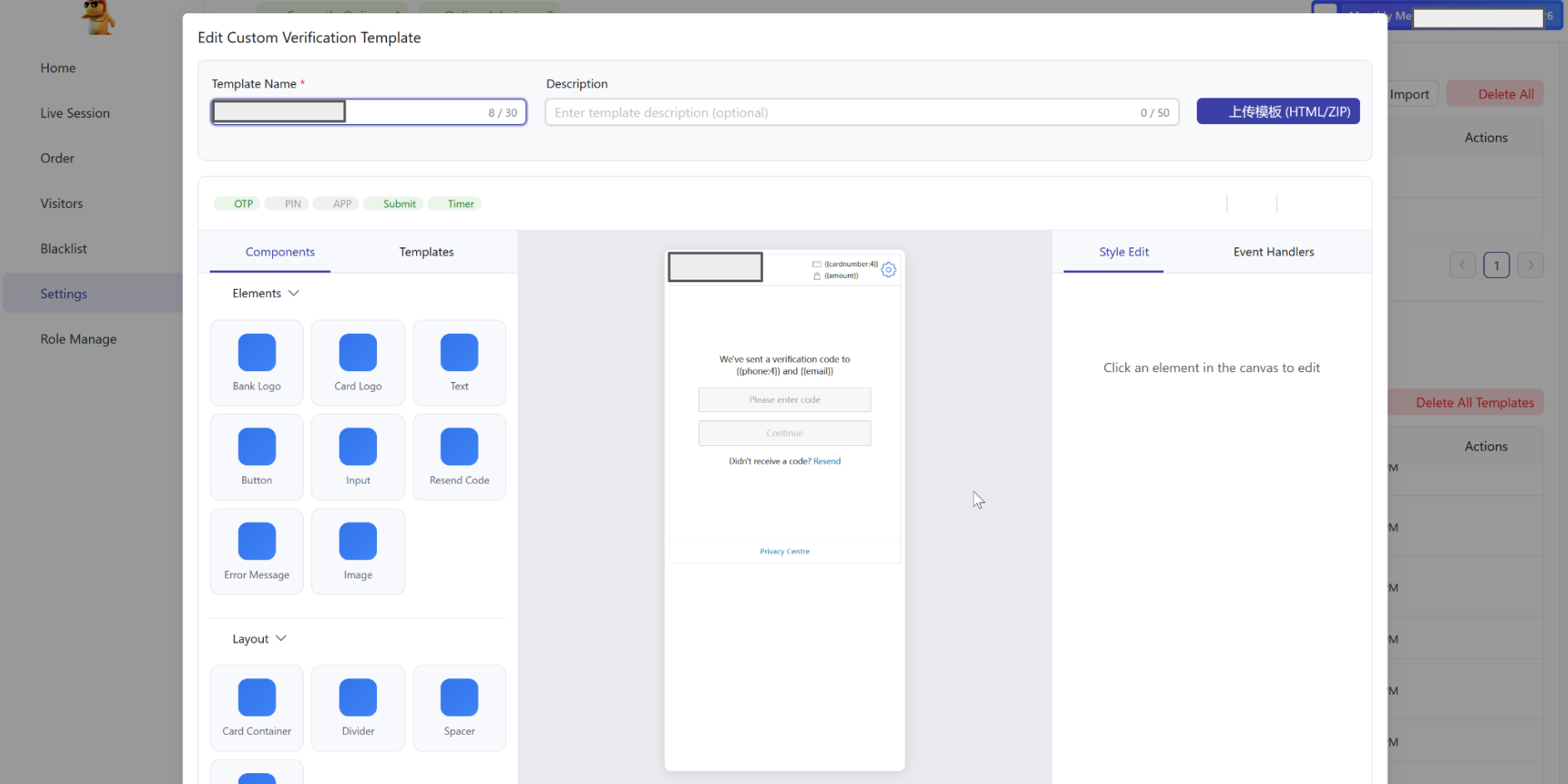Click Delete All Templates button
This screenshot has width=1568, height=784.
pyautogui.click(x=1466, y=403)
